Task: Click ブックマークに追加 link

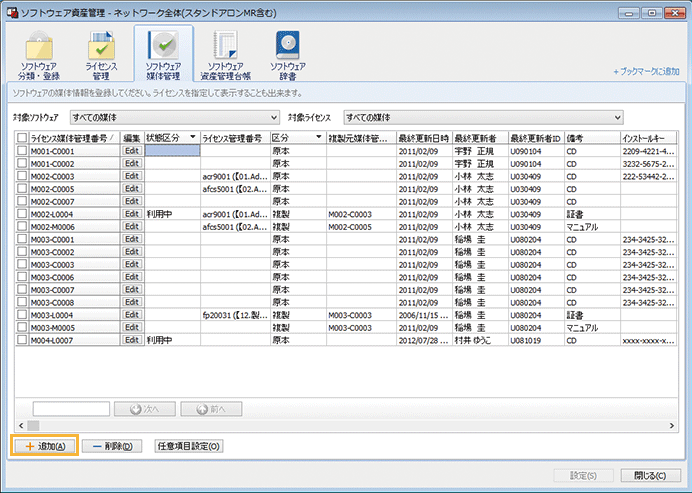Action: pos(646,72)
